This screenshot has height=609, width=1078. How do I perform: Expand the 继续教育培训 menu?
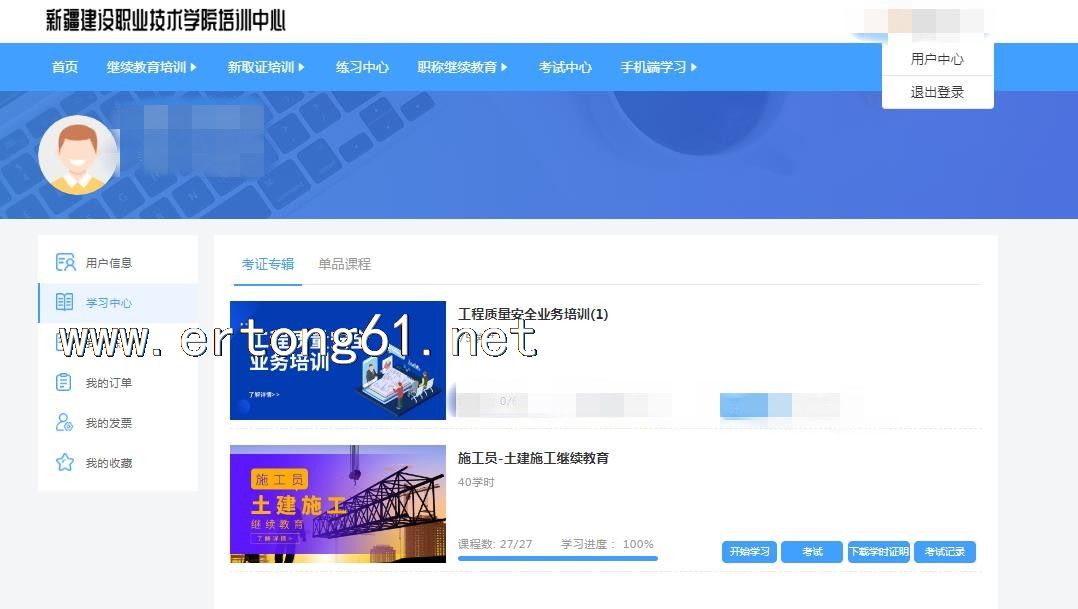pos(151,67)
